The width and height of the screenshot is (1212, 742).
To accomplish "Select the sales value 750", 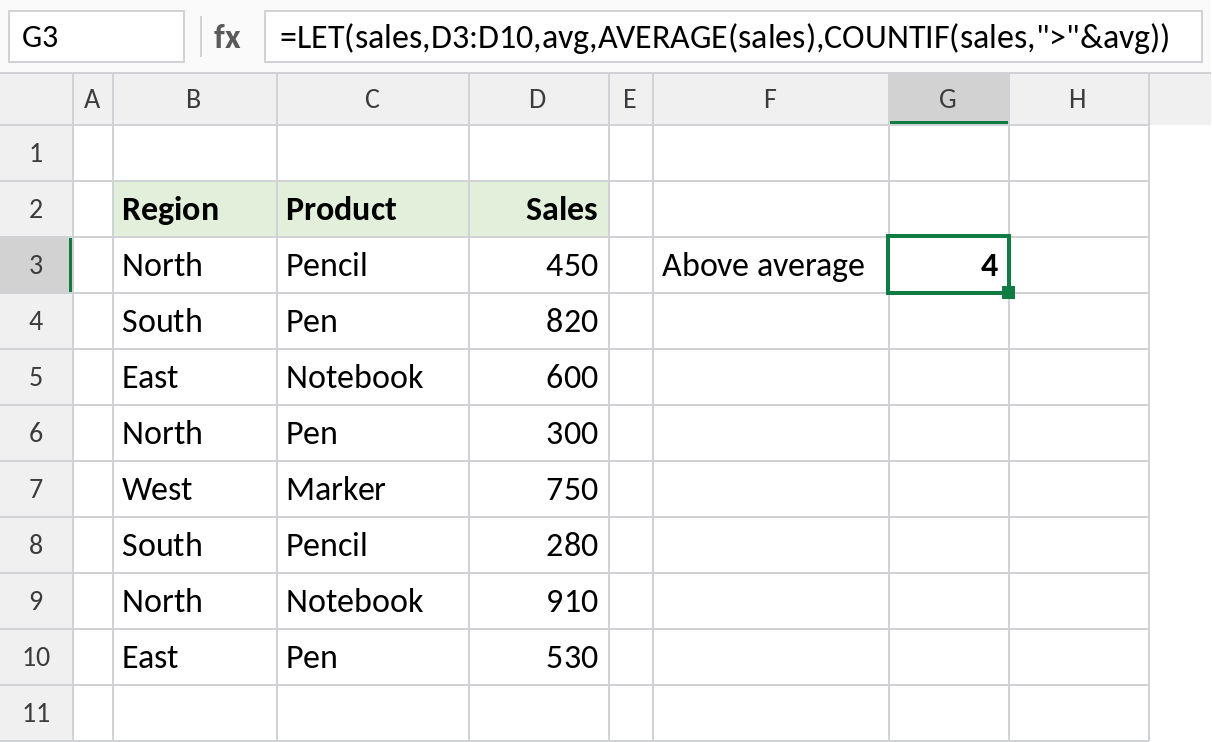I will (539, 489).
